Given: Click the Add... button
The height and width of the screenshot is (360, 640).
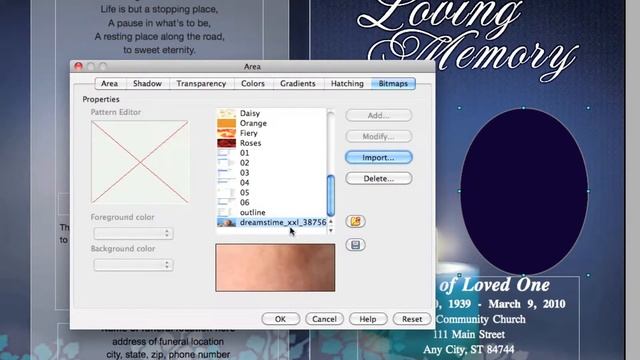Looking at the screenshot, I should tap(378, 116).
